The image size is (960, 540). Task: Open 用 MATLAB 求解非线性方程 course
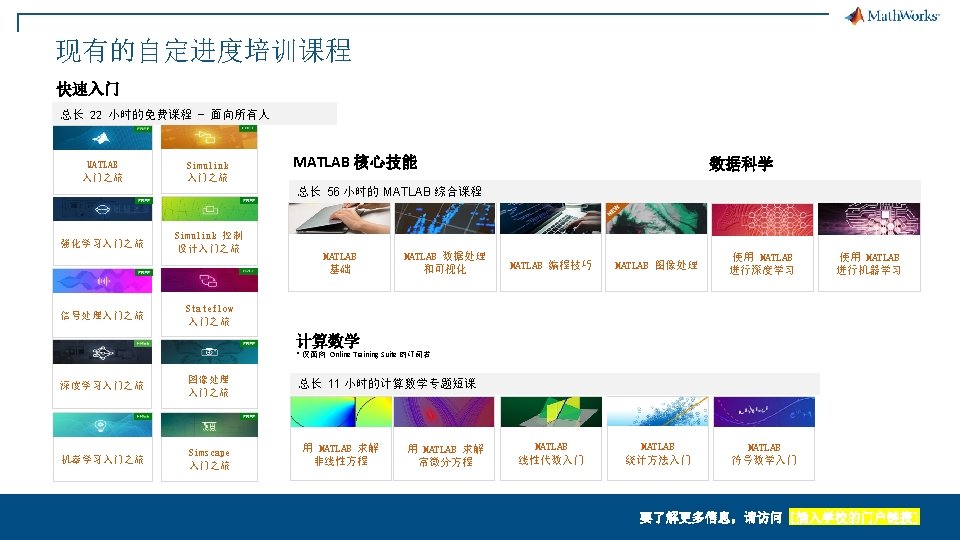[340, 438]
